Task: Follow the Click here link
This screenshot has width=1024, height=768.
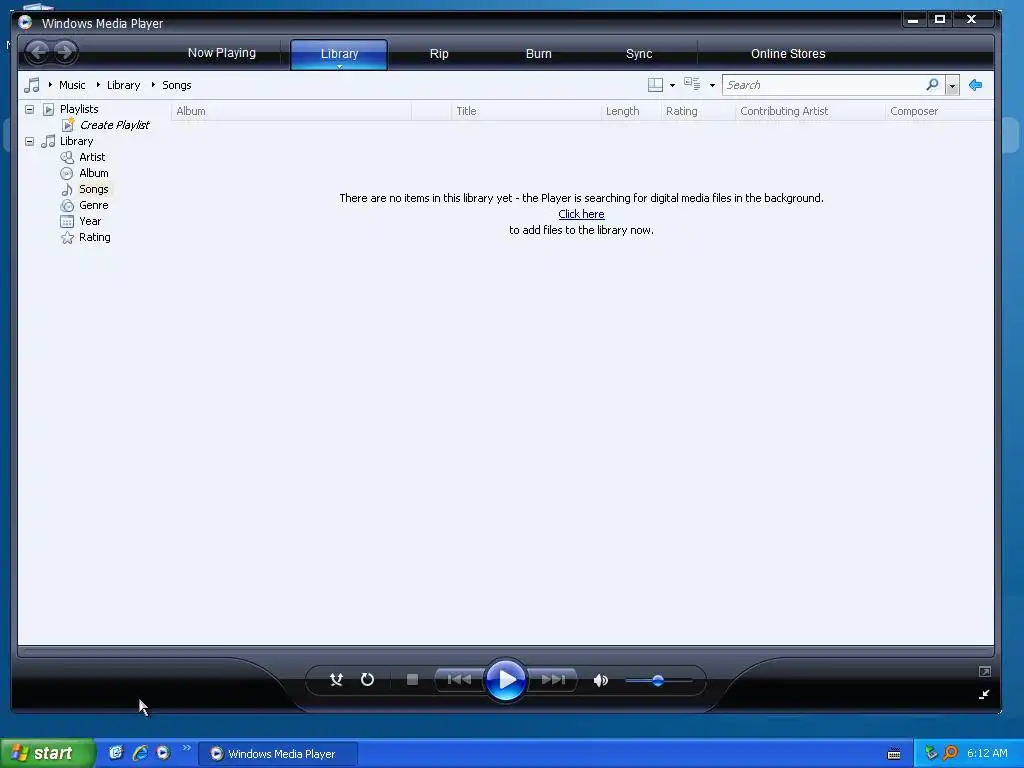Action: (581, 214)
